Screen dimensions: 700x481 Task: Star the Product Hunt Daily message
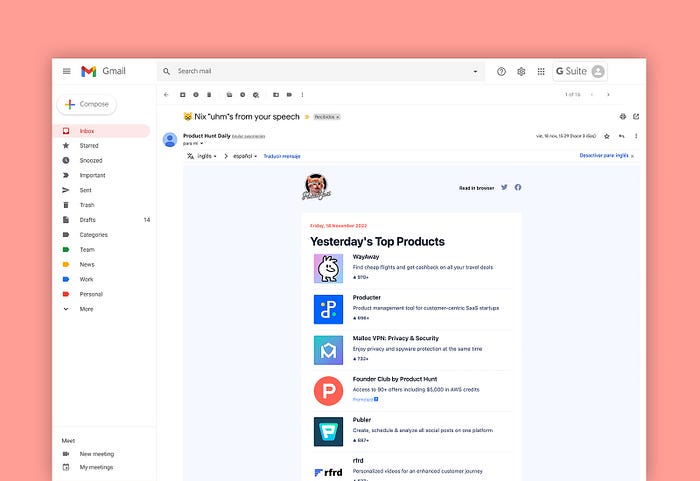[x=607, y=136]
